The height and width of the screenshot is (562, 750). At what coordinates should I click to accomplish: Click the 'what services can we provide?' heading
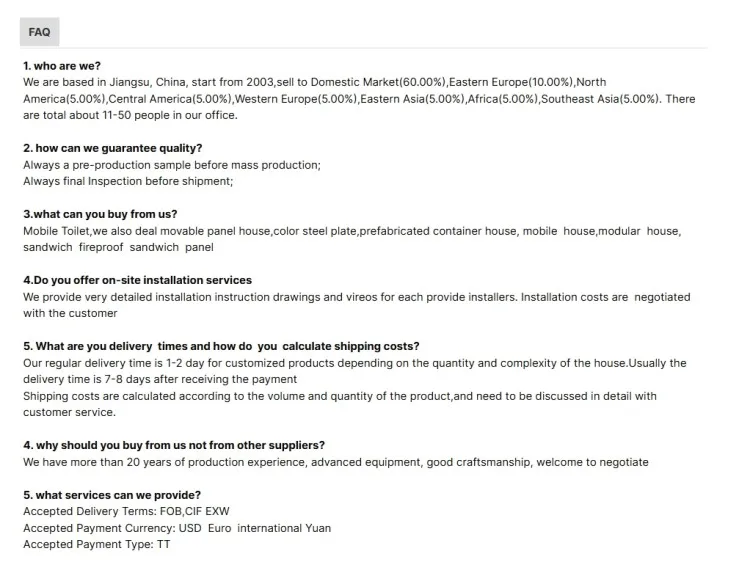pyautogui.click(x=111, y=495)
